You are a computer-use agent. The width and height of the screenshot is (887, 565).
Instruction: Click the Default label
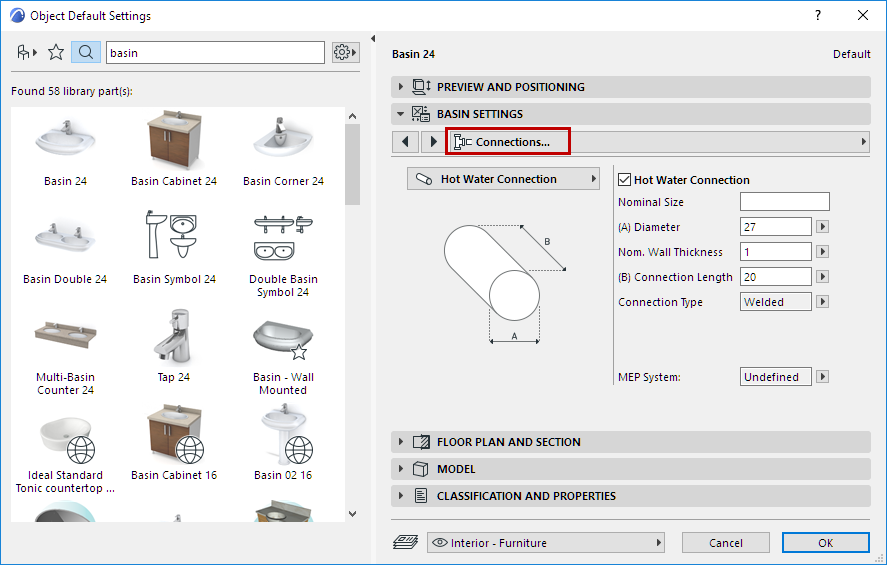[851, 54]
